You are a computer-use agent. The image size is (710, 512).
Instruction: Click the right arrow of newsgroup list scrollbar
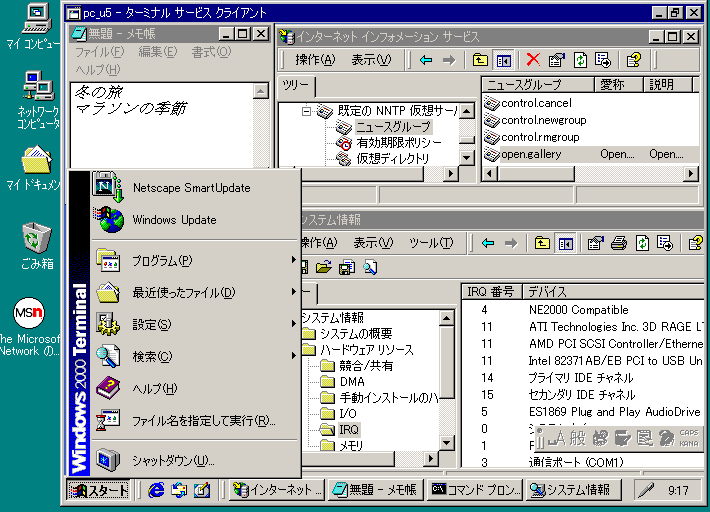pos(691,173)
